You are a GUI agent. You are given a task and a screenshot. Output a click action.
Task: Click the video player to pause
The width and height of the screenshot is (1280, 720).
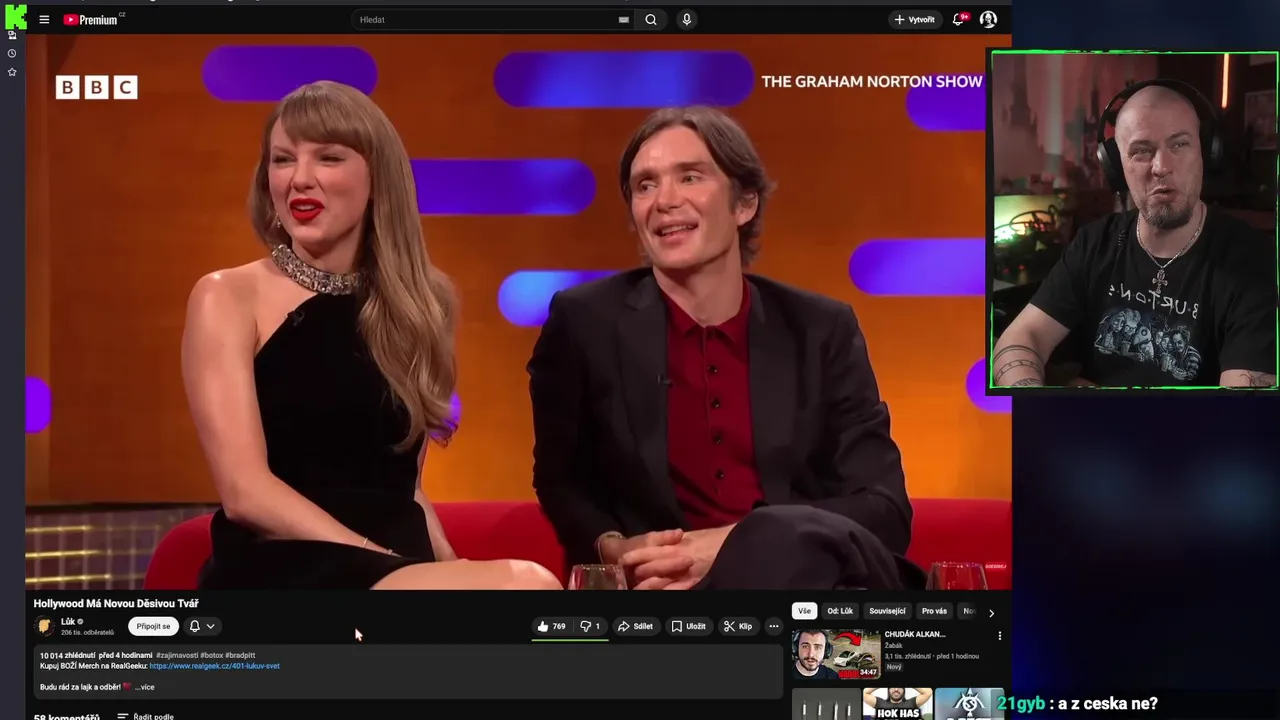click(x=518, y=312)
